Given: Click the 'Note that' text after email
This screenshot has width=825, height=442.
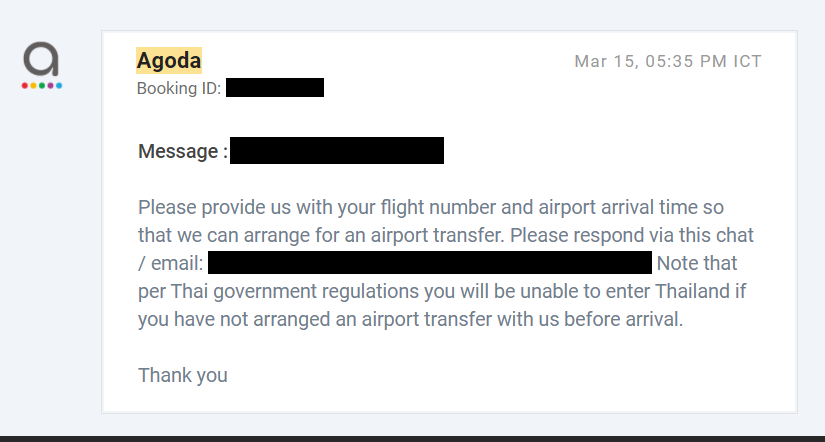Looking at the screenshot, I should click(697, 263).
